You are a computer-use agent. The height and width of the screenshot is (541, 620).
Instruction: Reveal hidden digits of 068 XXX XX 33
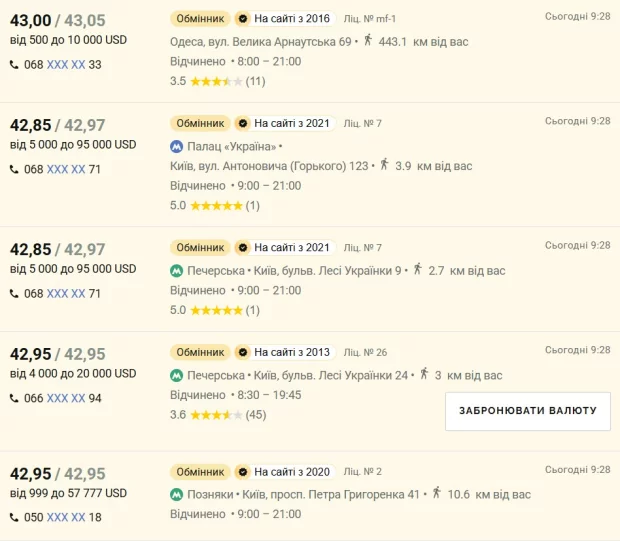(66, 65)
